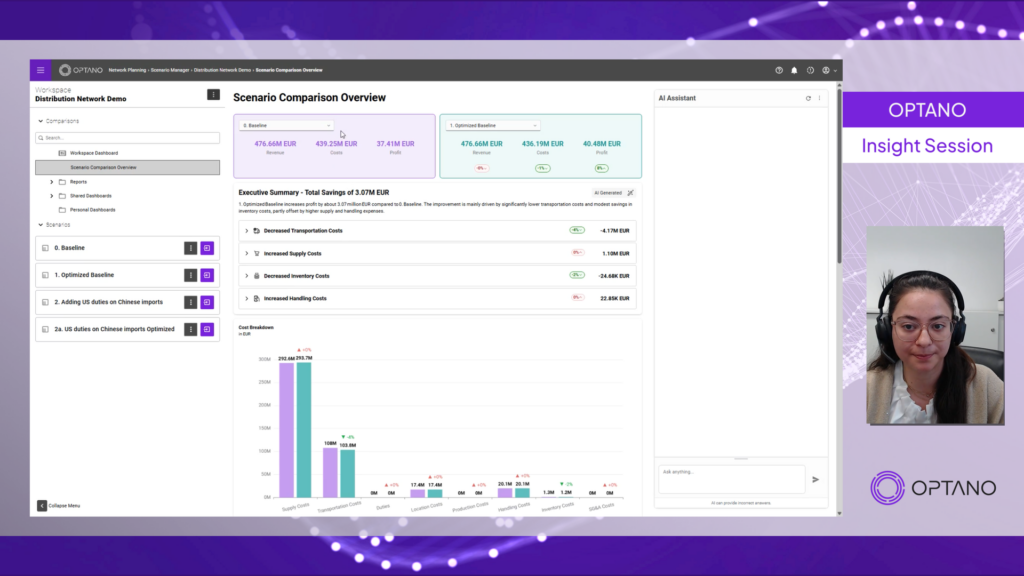Click the Ask anything input field

tap(730, 478)
